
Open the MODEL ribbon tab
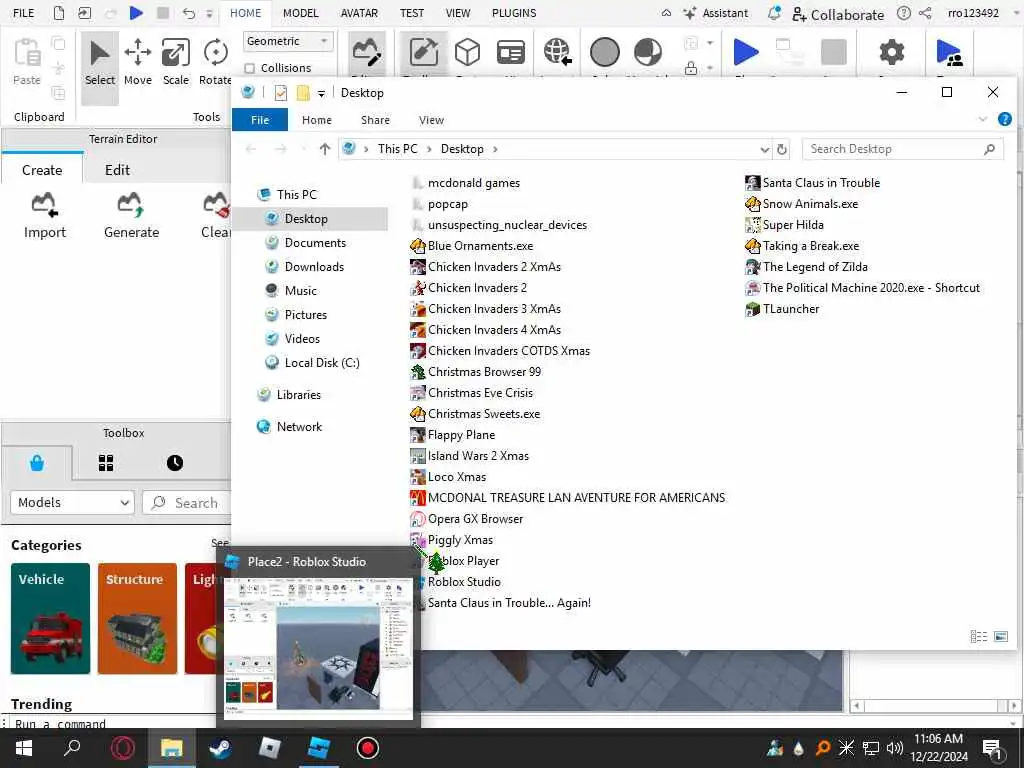point(300,13)
